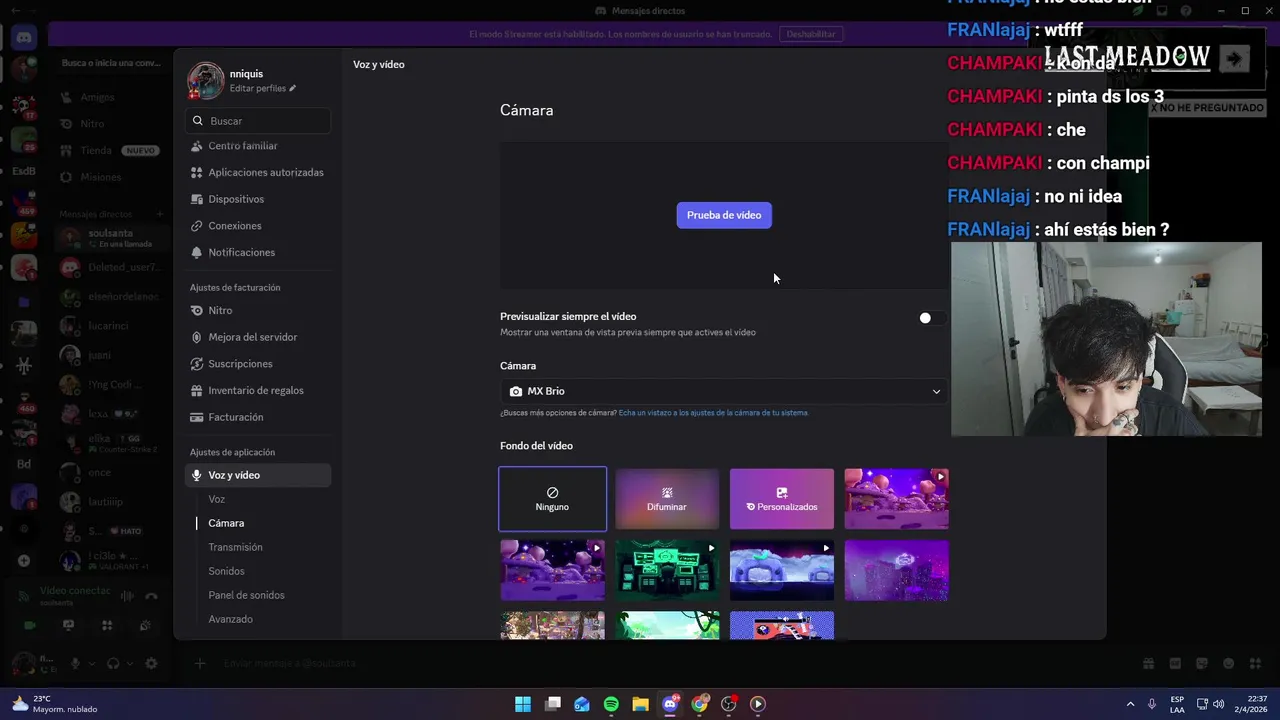The image size is (1280, 720).
Task: Open noise suppression waveform icon
Action: [127, 596]
